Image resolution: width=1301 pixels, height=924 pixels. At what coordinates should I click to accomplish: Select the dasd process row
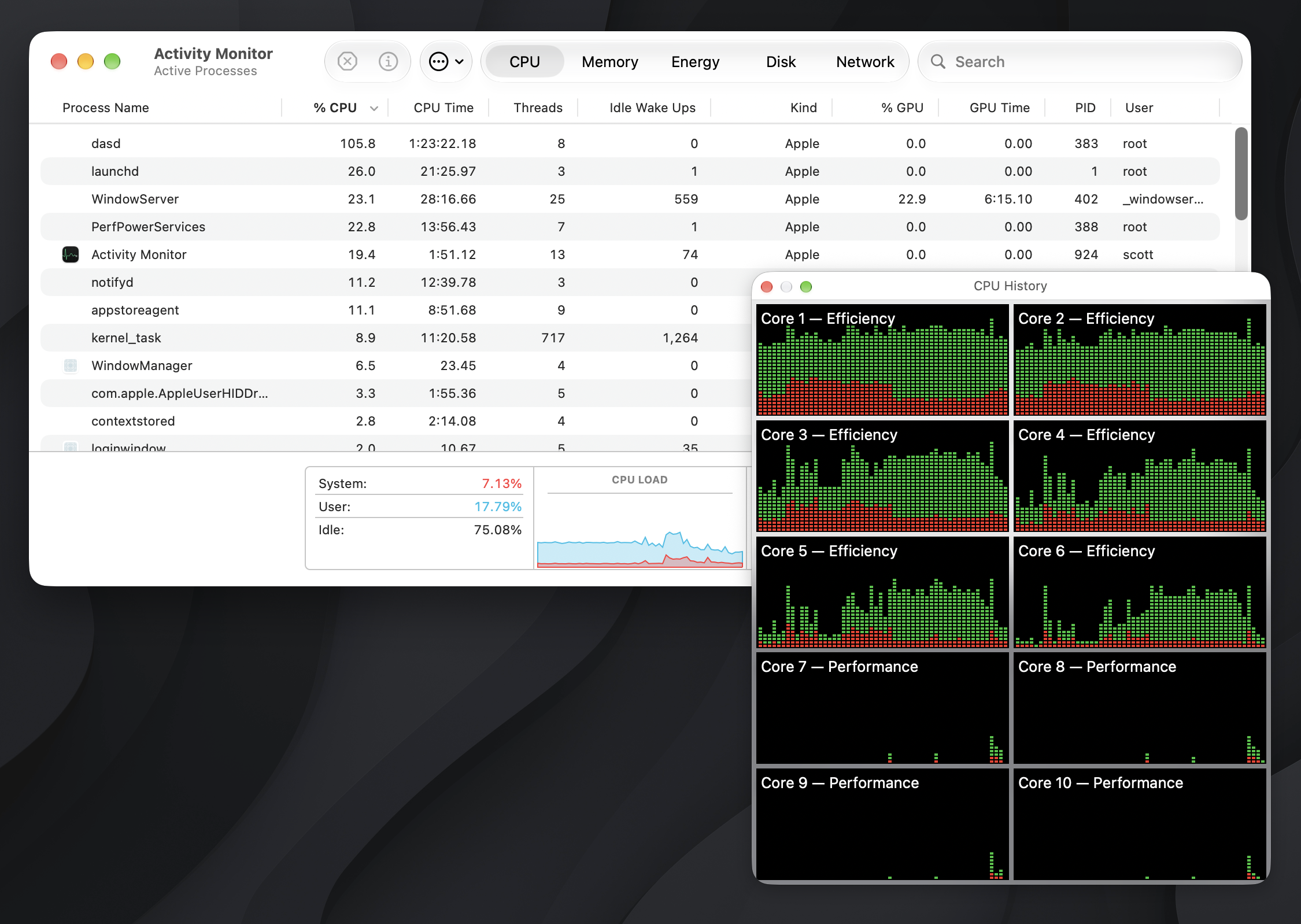point(630,143)
